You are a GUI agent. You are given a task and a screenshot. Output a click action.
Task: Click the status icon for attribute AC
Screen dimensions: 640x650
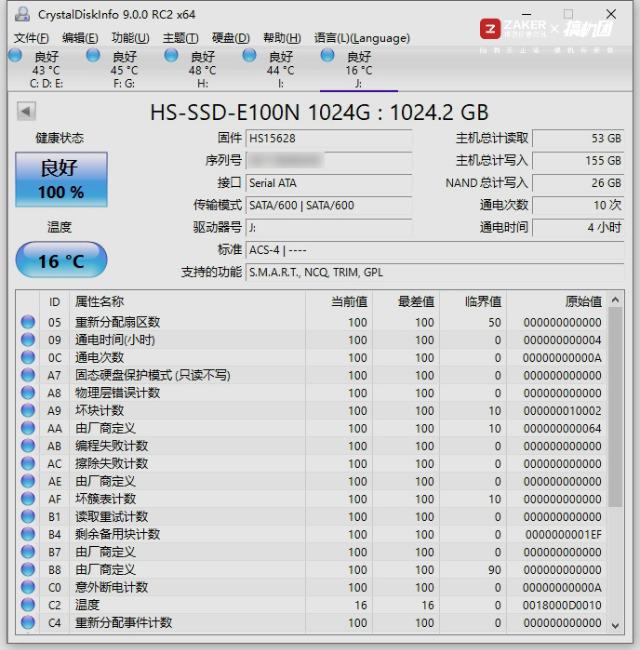pos(28,463)
